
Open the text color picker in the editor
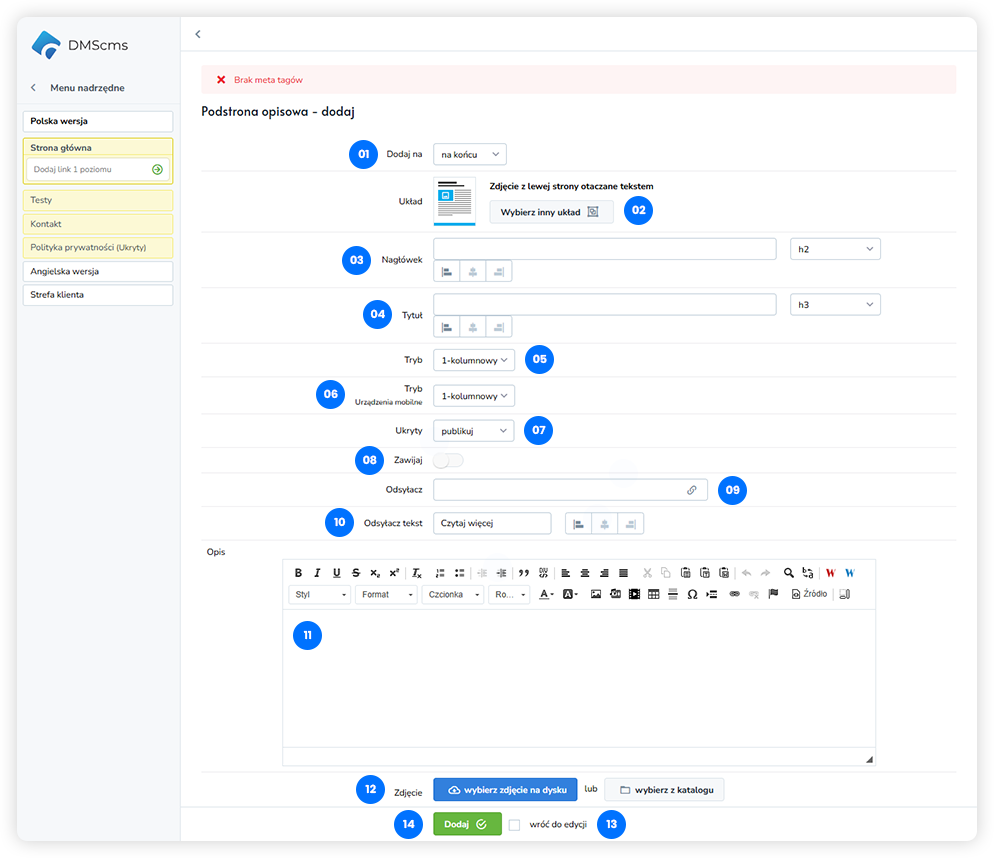tap(547, 594)
